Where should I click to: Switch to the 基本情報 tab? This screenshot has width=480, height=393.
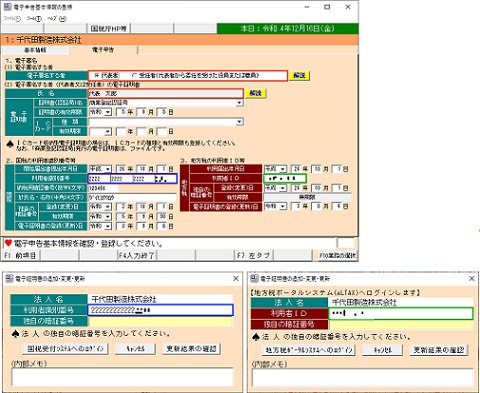[x=35, y=50]
